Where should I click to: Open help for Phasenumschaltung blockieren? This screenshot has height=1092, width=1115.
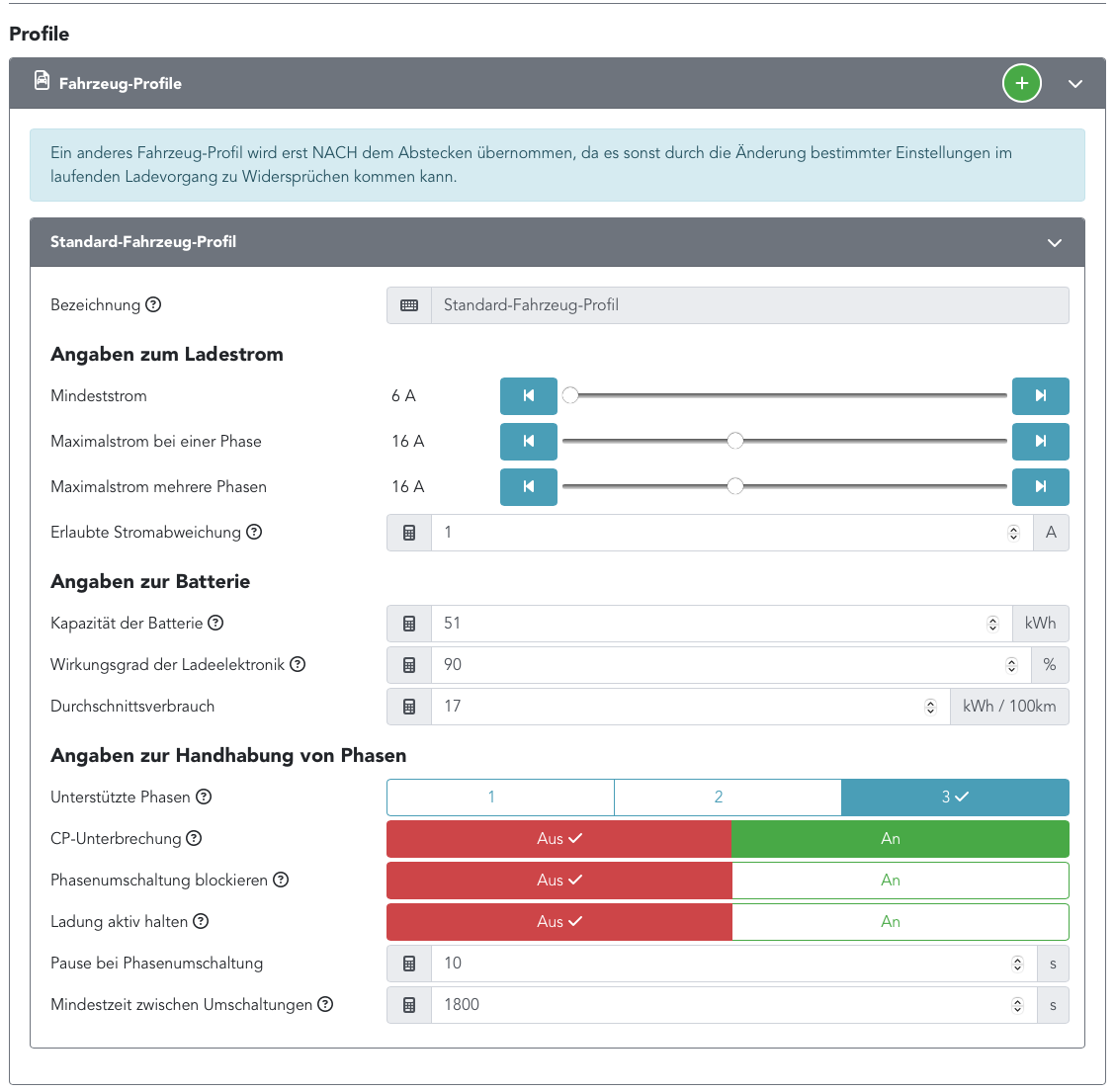tap(281, 881)
